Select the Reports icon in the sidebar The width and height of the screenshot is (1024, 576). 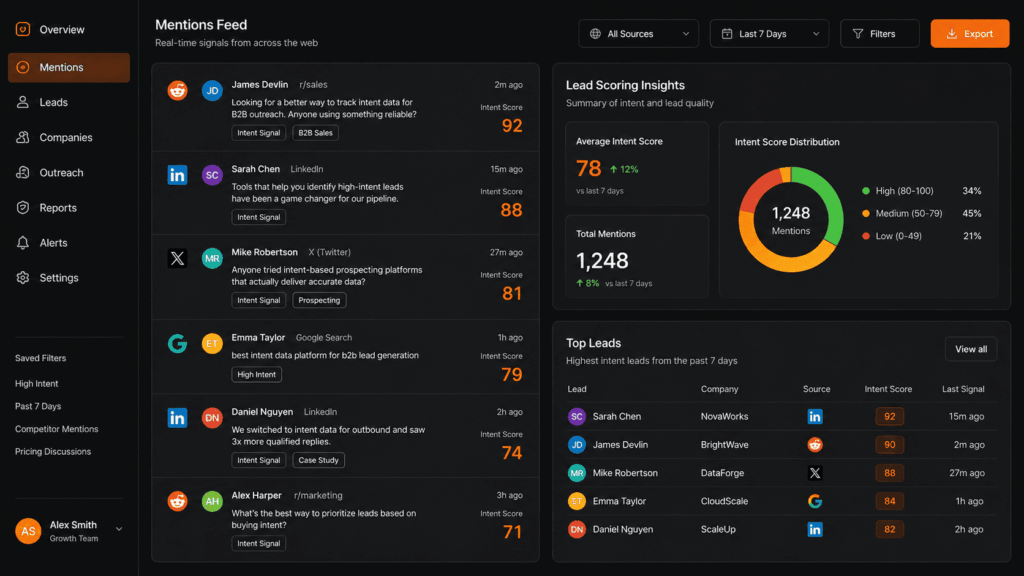pos(22,207)
